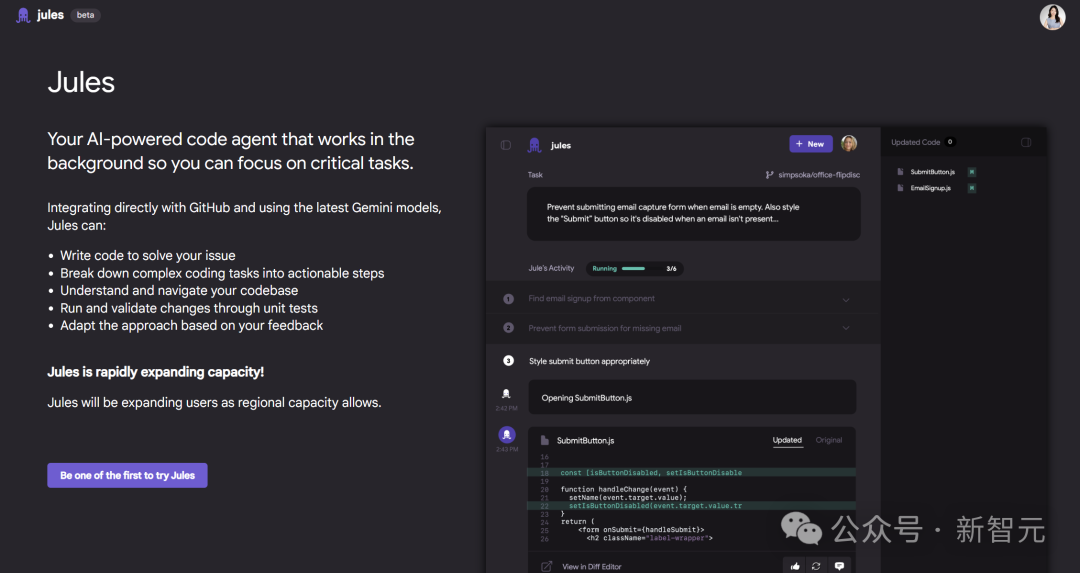
Task: Click the git branch icon beside simpsoka/office-flipdisc
Action: (769, 175)
